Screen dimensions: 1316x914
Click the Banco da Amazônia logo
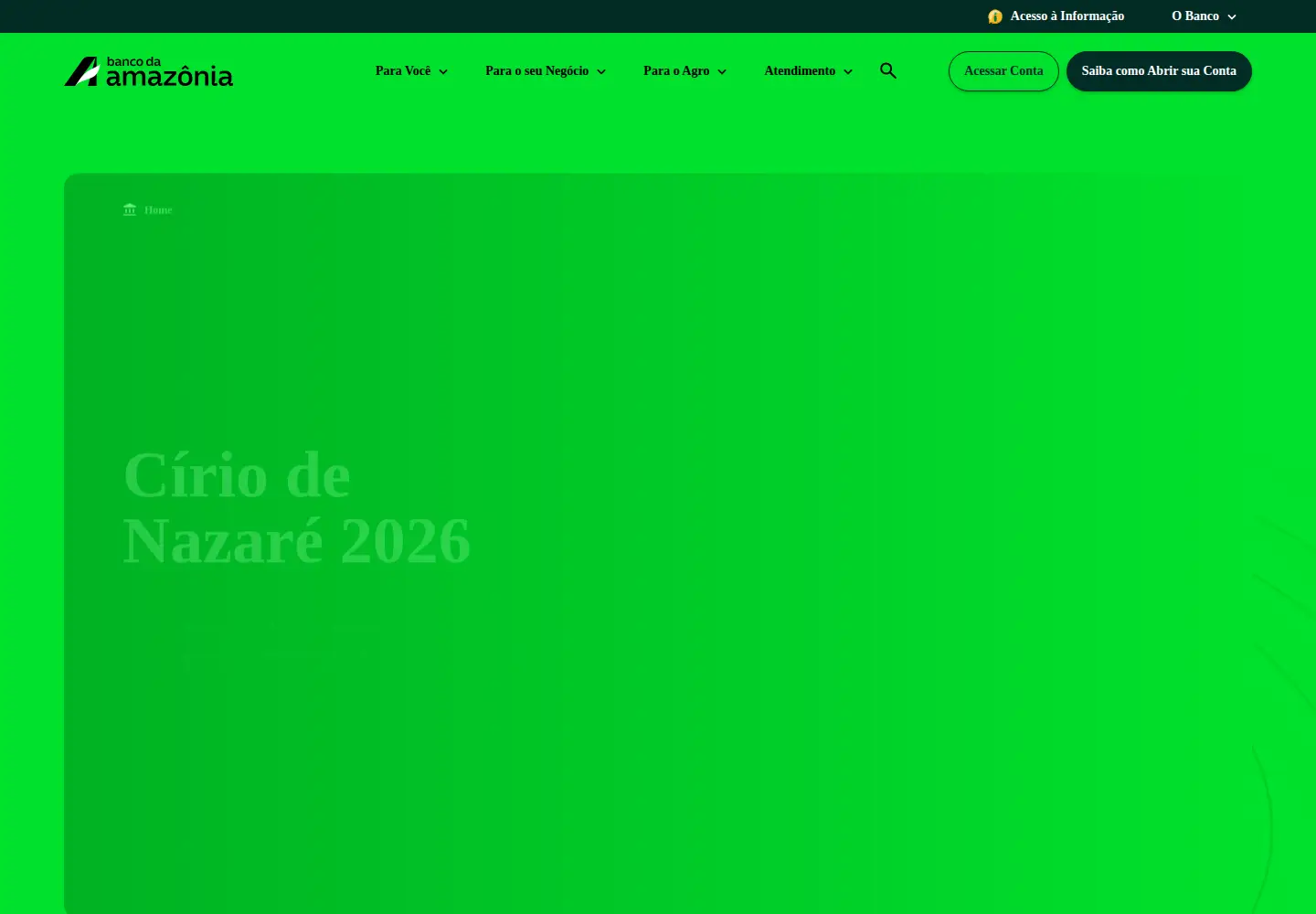point(148,71)
